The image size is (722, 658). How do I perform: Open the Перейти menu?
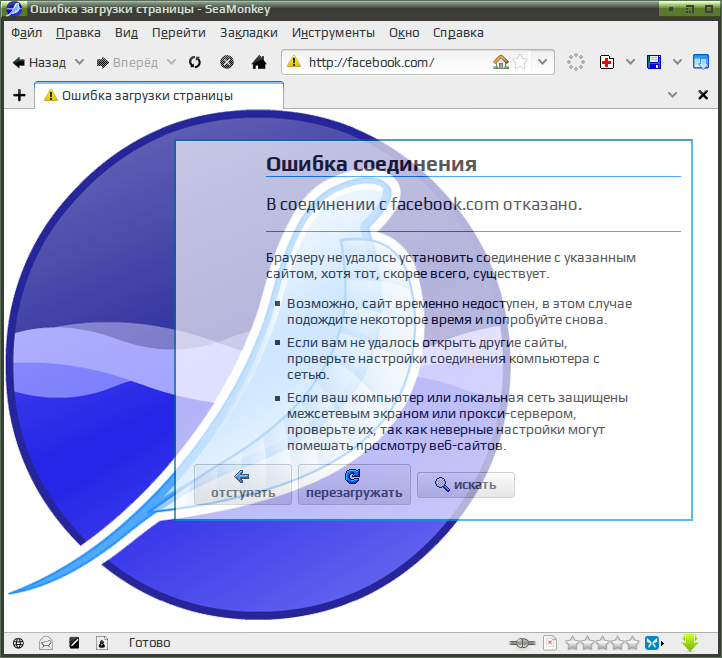(179, 33)
